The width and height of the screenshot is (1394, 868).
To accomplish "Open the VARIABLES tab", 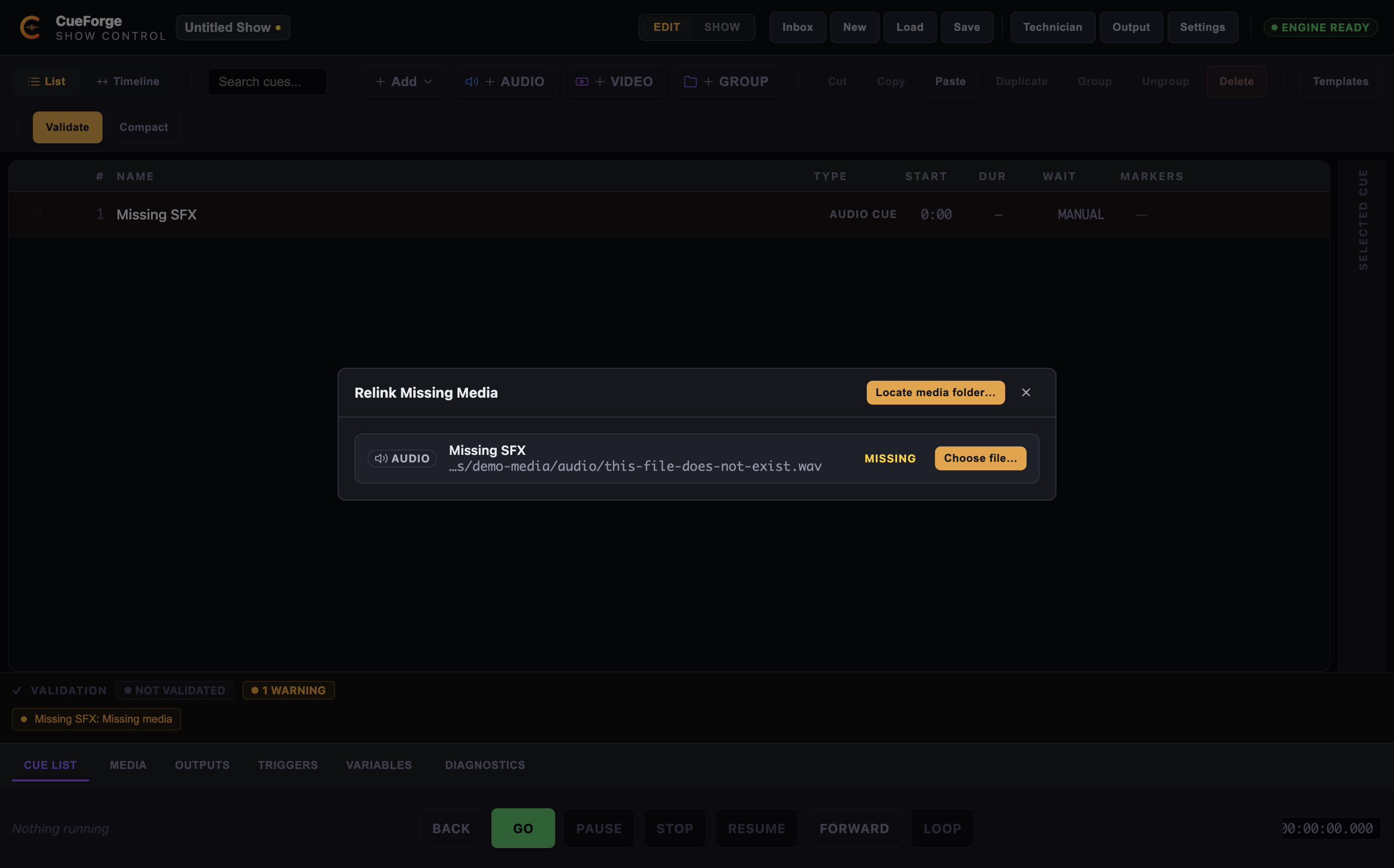I will pos(379,764).
